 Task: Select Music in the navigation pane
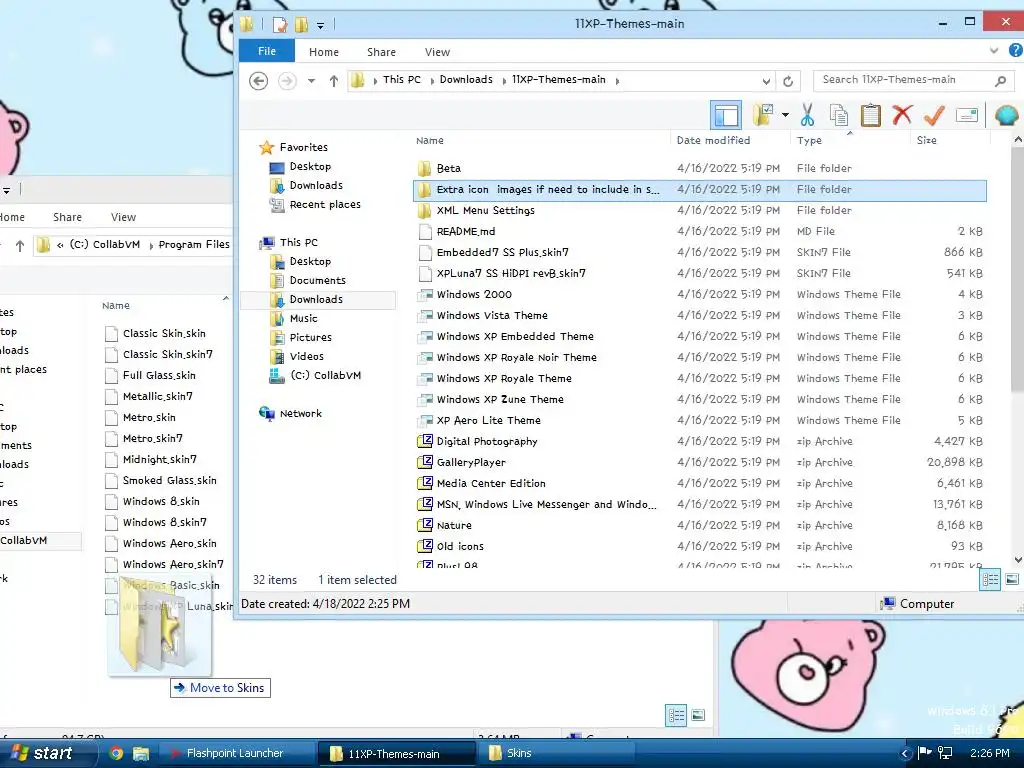(x=303, y=318)
